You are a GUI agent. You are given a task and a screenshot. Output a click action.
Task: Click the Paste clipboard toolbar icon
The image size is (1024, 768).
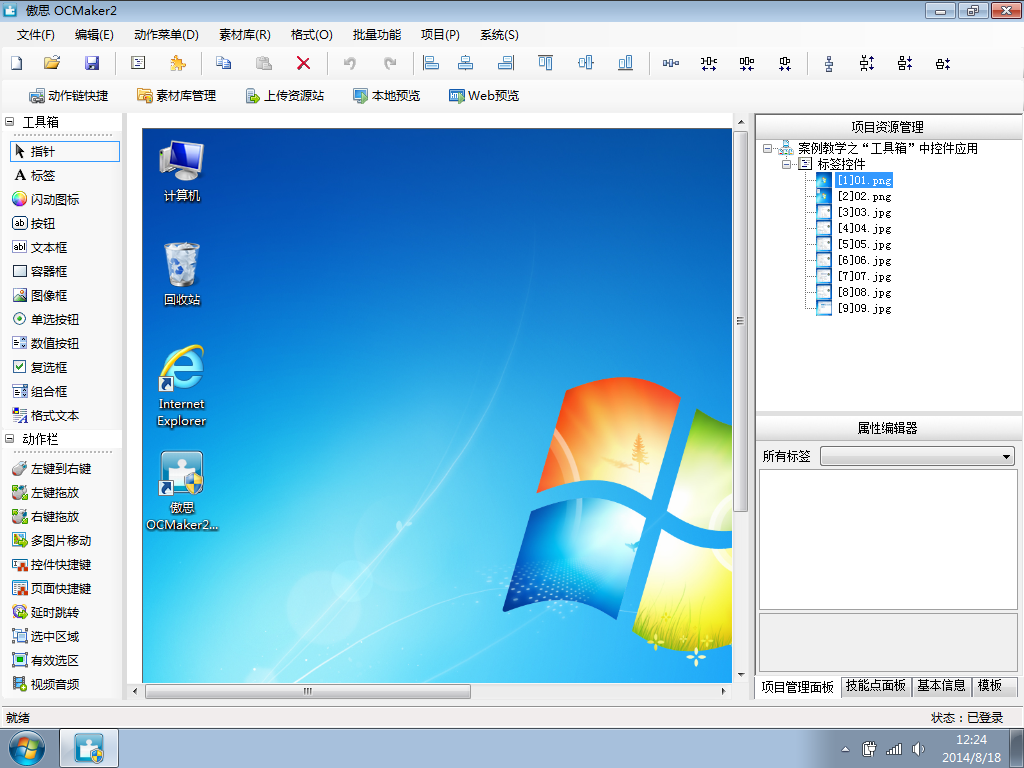263,63
